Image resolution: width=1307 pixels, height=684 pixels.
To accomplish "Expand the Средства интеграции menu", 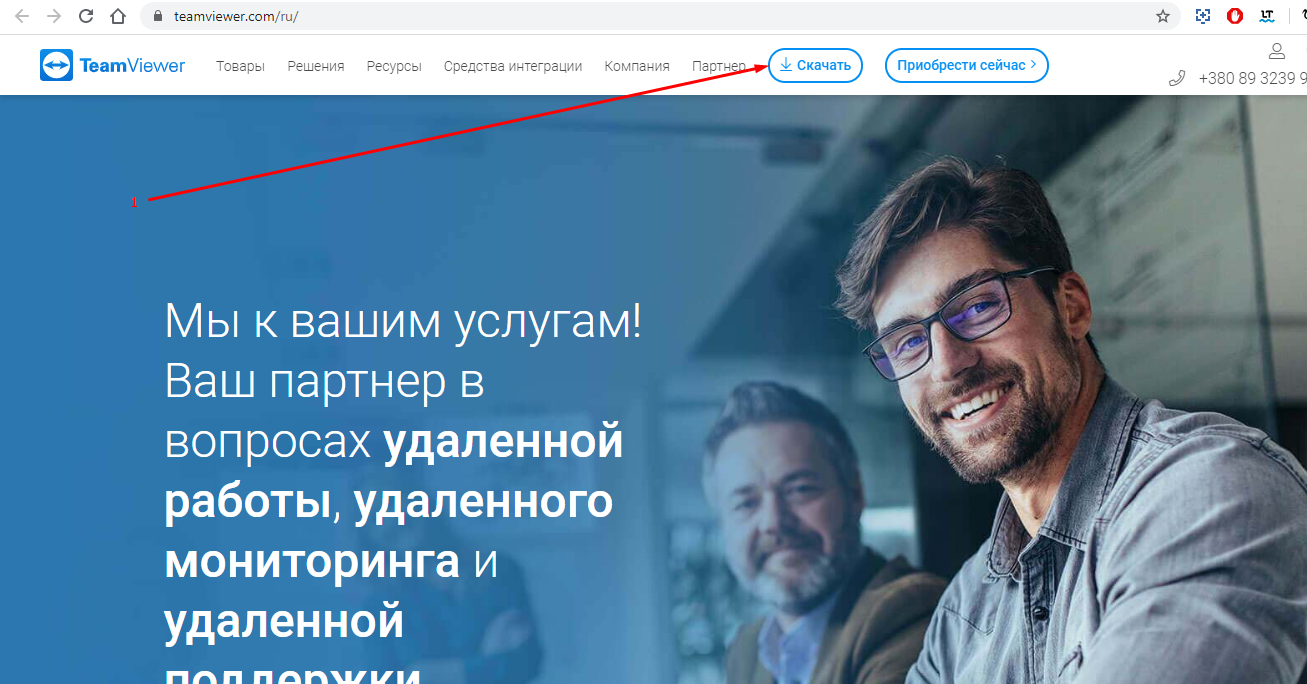I will click(x=513, y=66).
